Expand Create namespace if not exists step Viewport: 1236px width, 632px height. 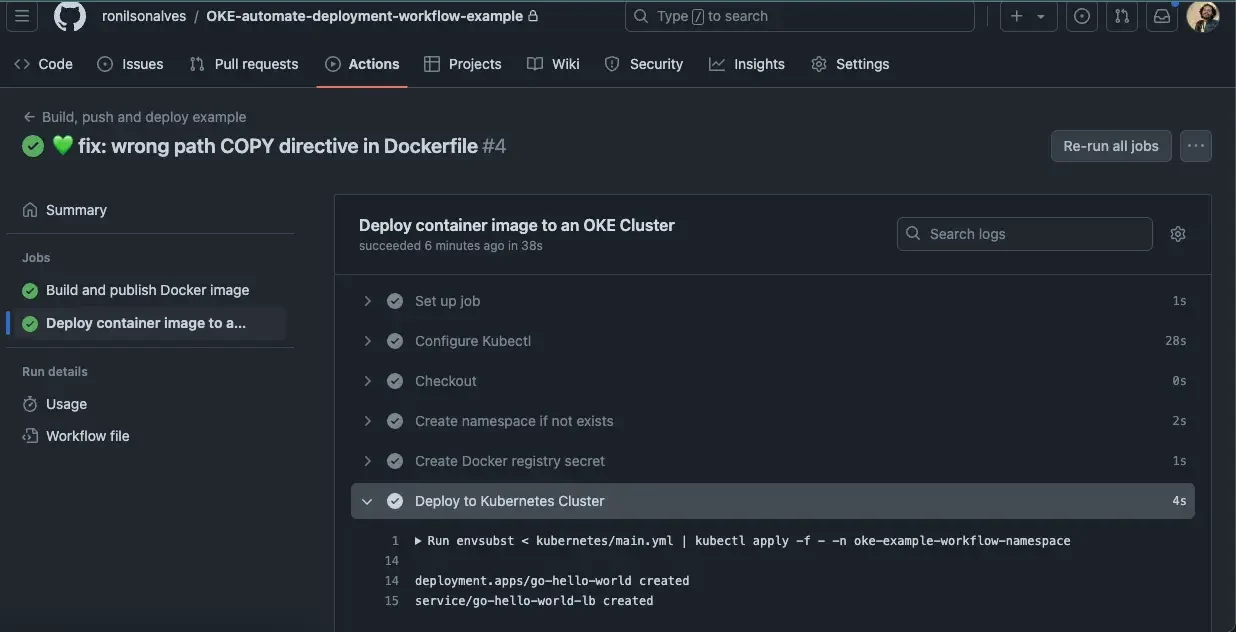[772, 421]
